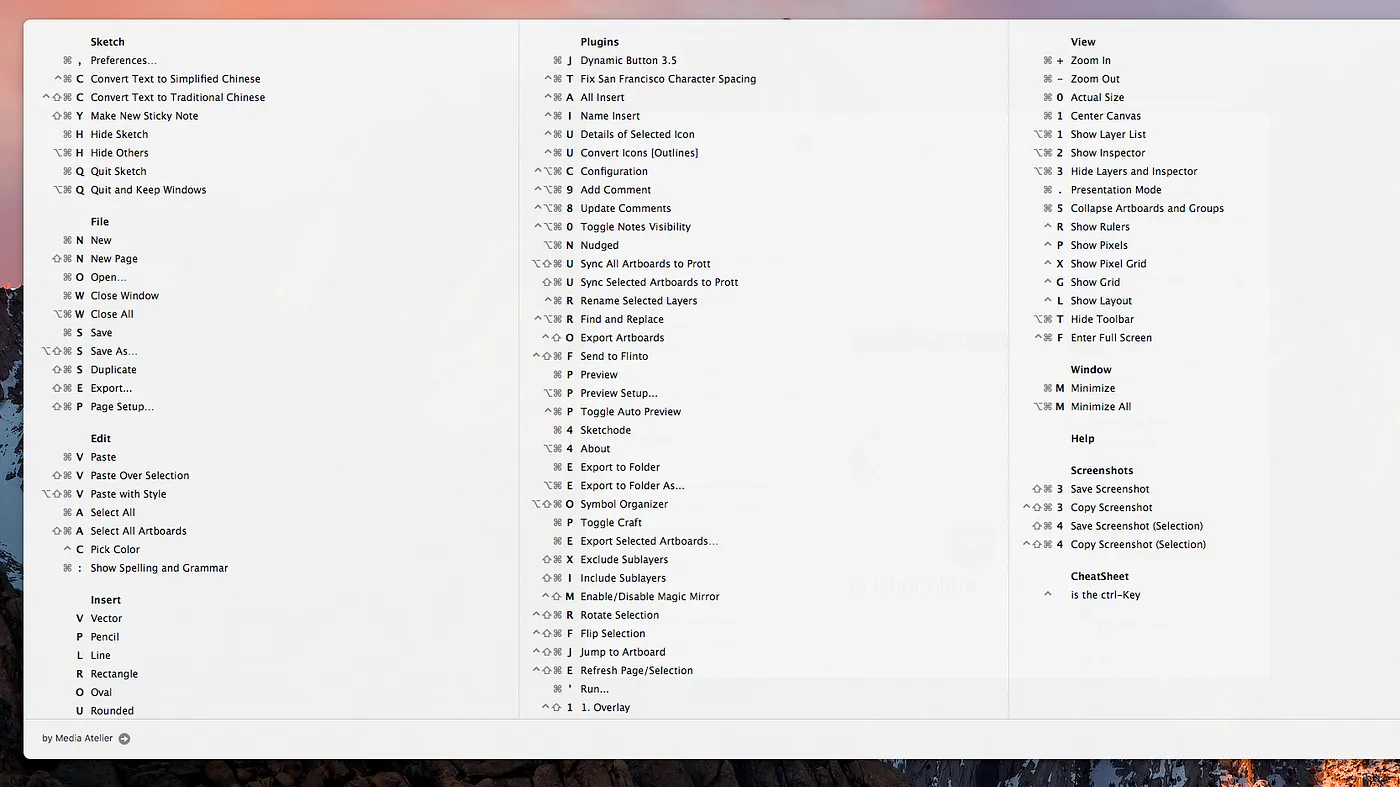Select Exclude Sublayers entry
This screenshot has height=787, width=1400.
coord(624,560)
